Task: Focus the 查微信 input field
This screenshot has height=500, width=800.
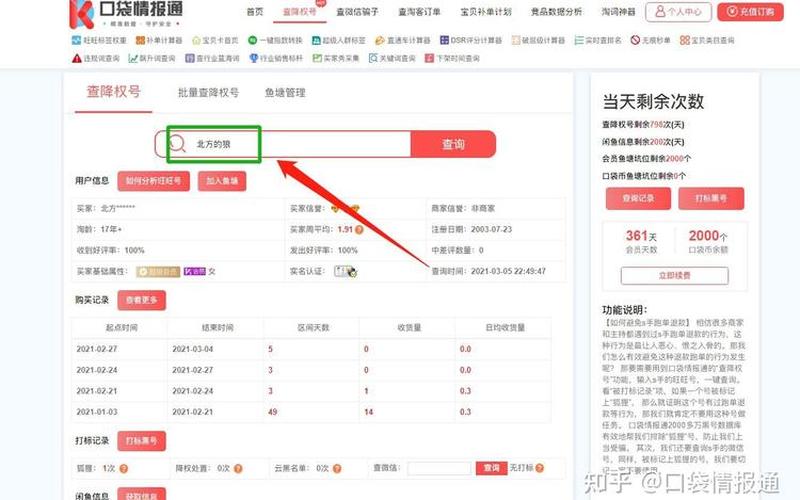Action: 439,468
